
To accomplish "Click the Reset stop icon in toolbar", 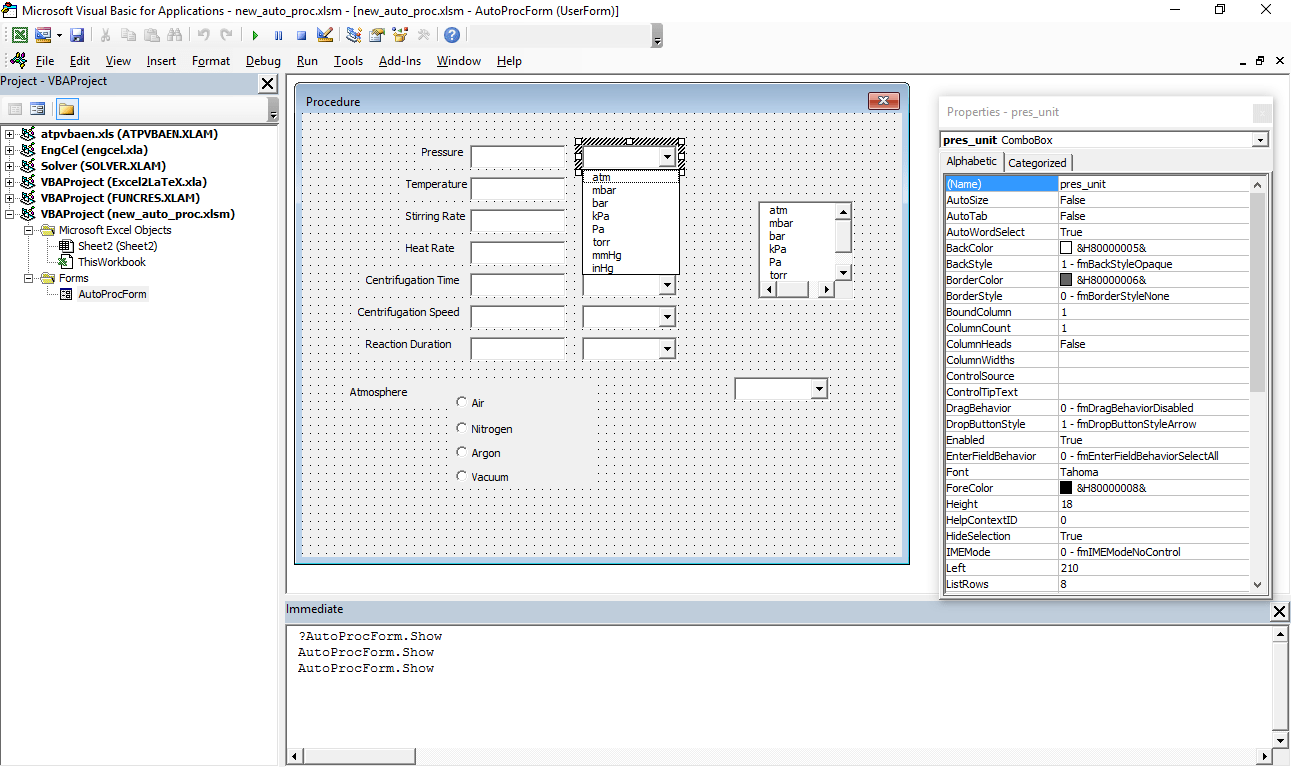I will coord(301,35).
